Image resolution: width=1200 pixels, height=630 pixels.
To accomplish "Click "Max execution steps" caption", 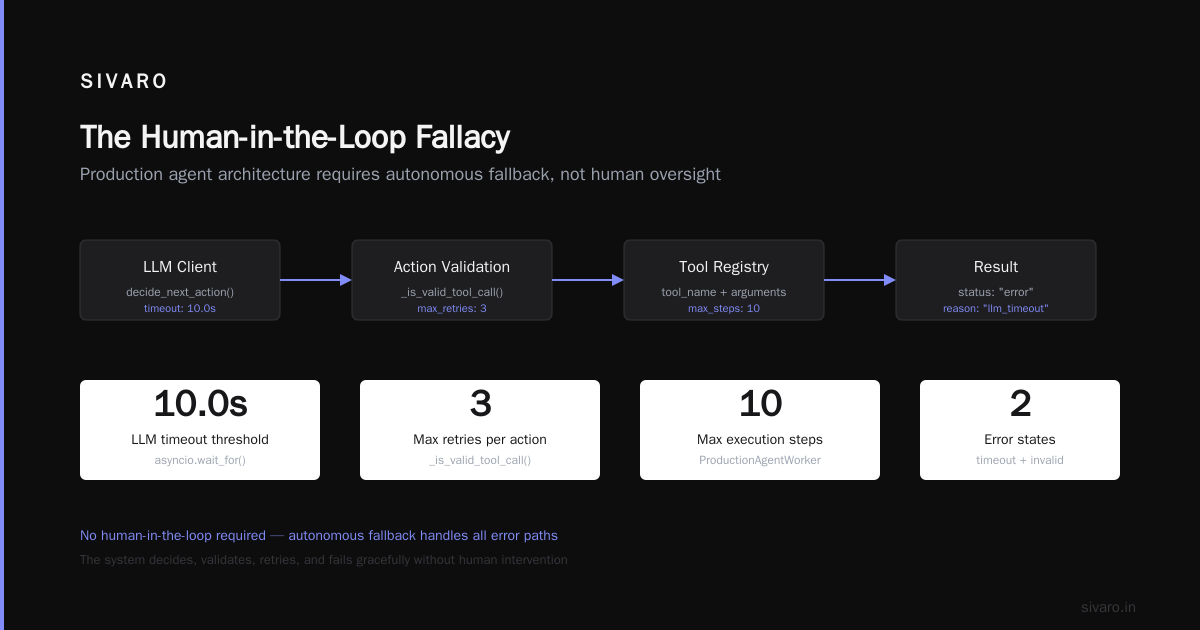I will [760, 439].
